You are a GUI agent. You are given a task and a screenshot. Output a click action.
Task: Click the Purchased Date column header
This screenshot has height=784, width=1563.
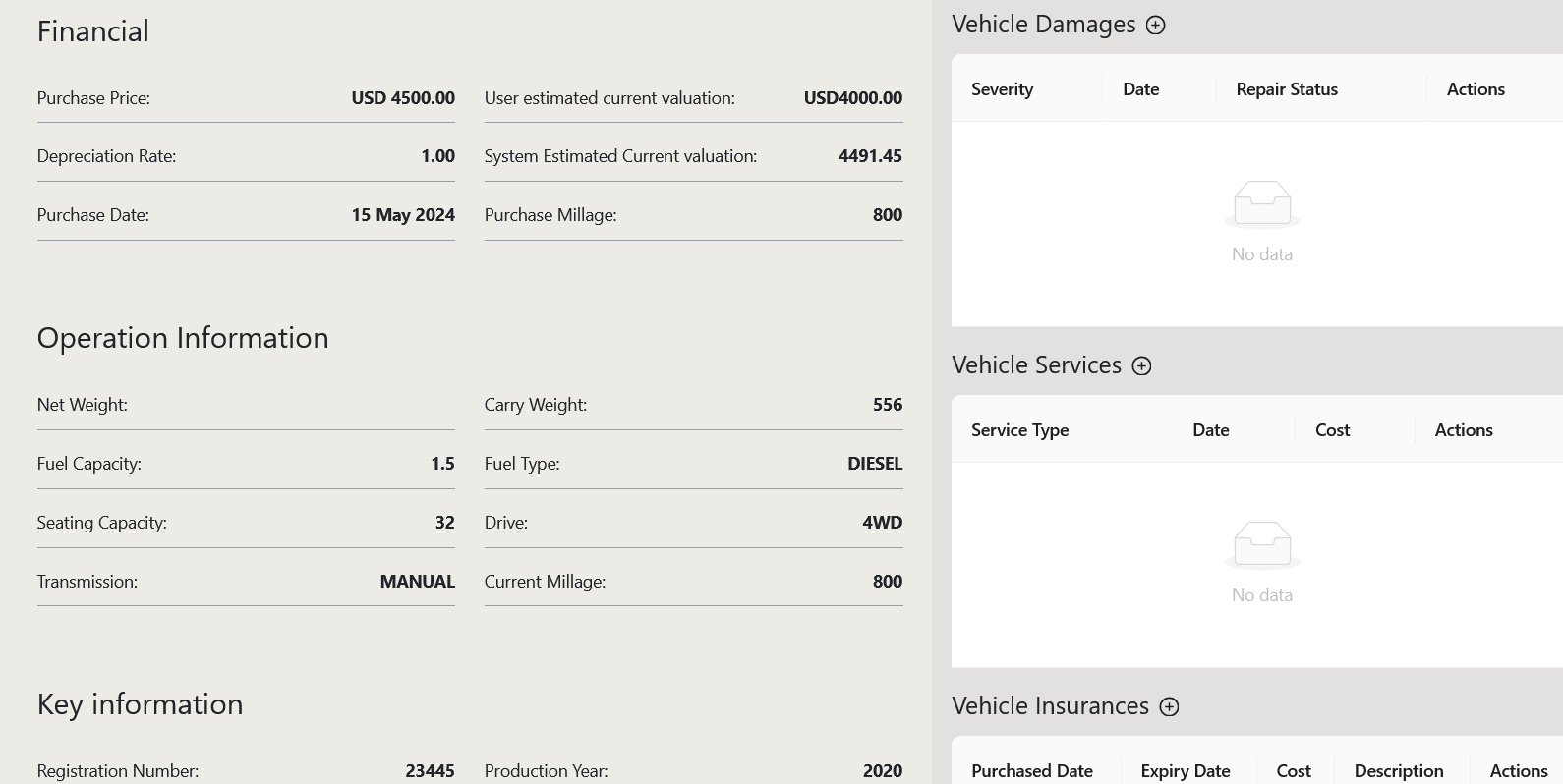pyautogui.click(x=1032, y=771)
